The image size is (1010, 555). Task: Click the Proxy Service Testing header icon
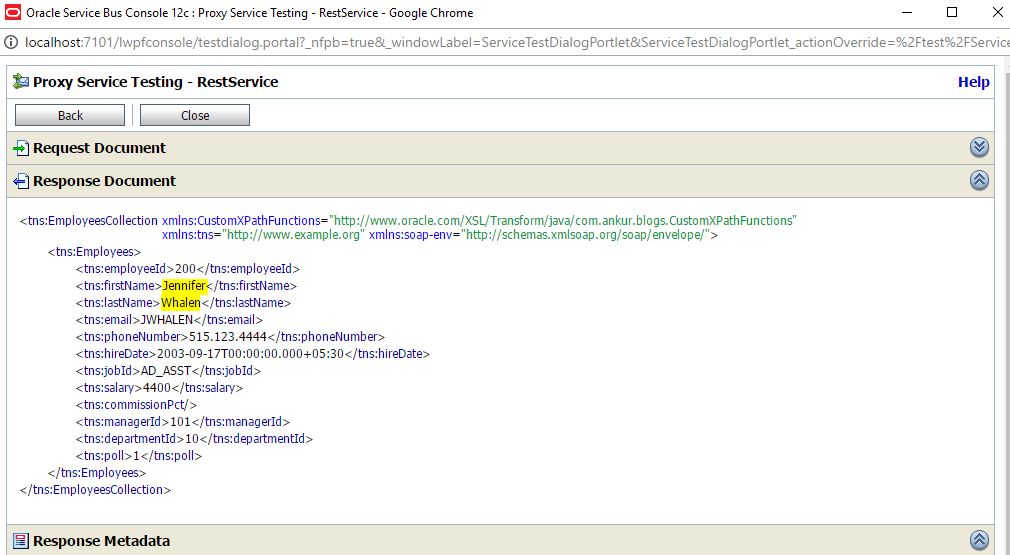pos(21,82)
